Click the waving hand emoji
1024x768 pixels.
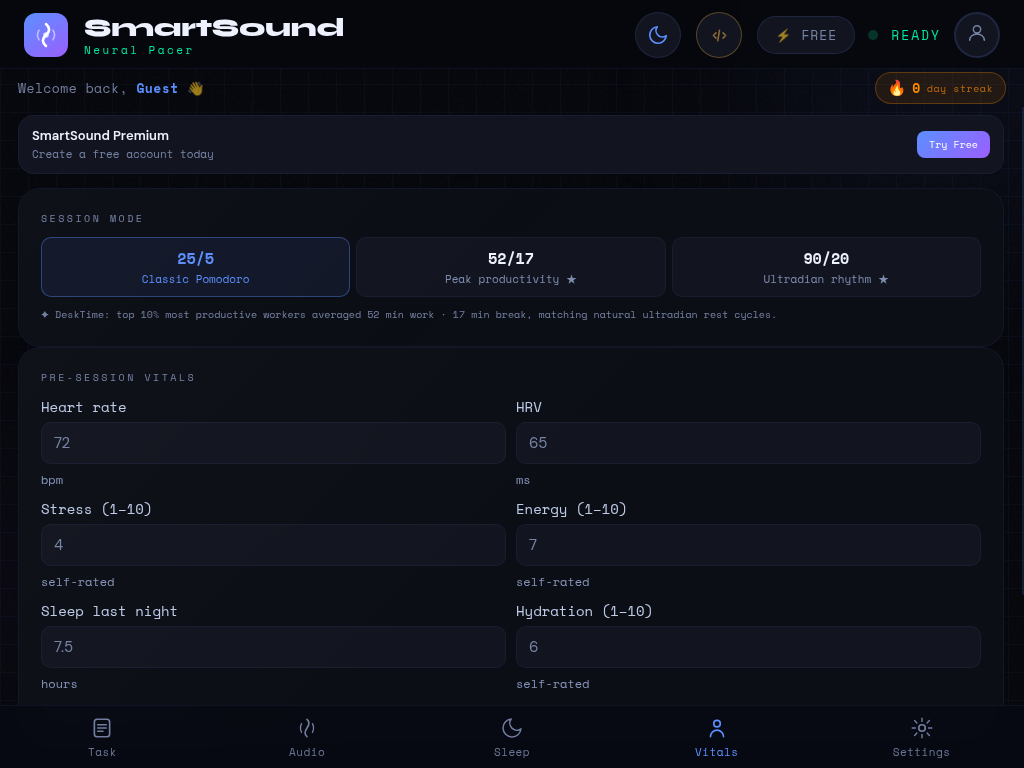(x=196, y=88)
